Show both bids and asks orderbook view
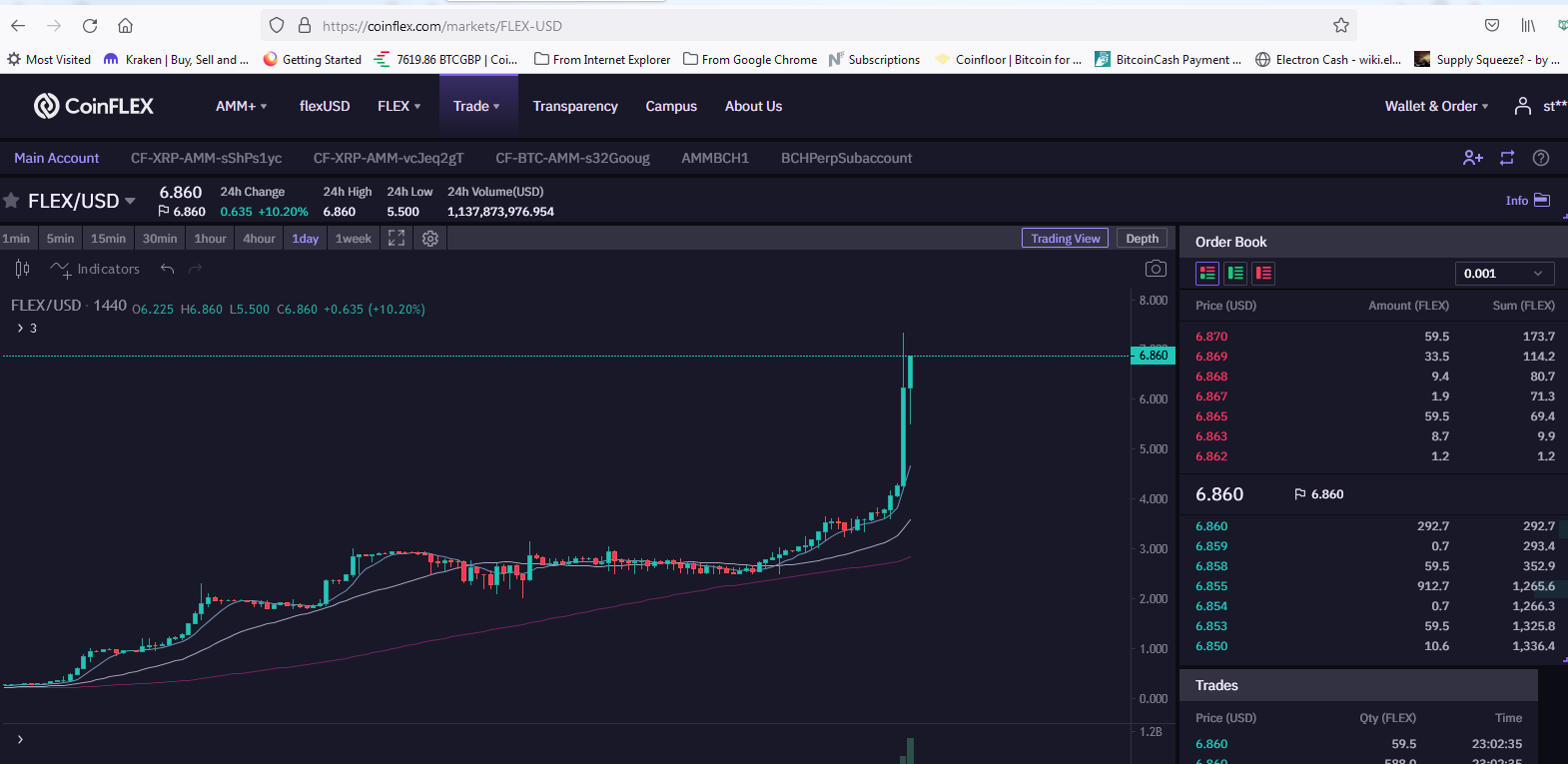The image size is (1568, 764). pyautogui.click(x=1207, y=273)
